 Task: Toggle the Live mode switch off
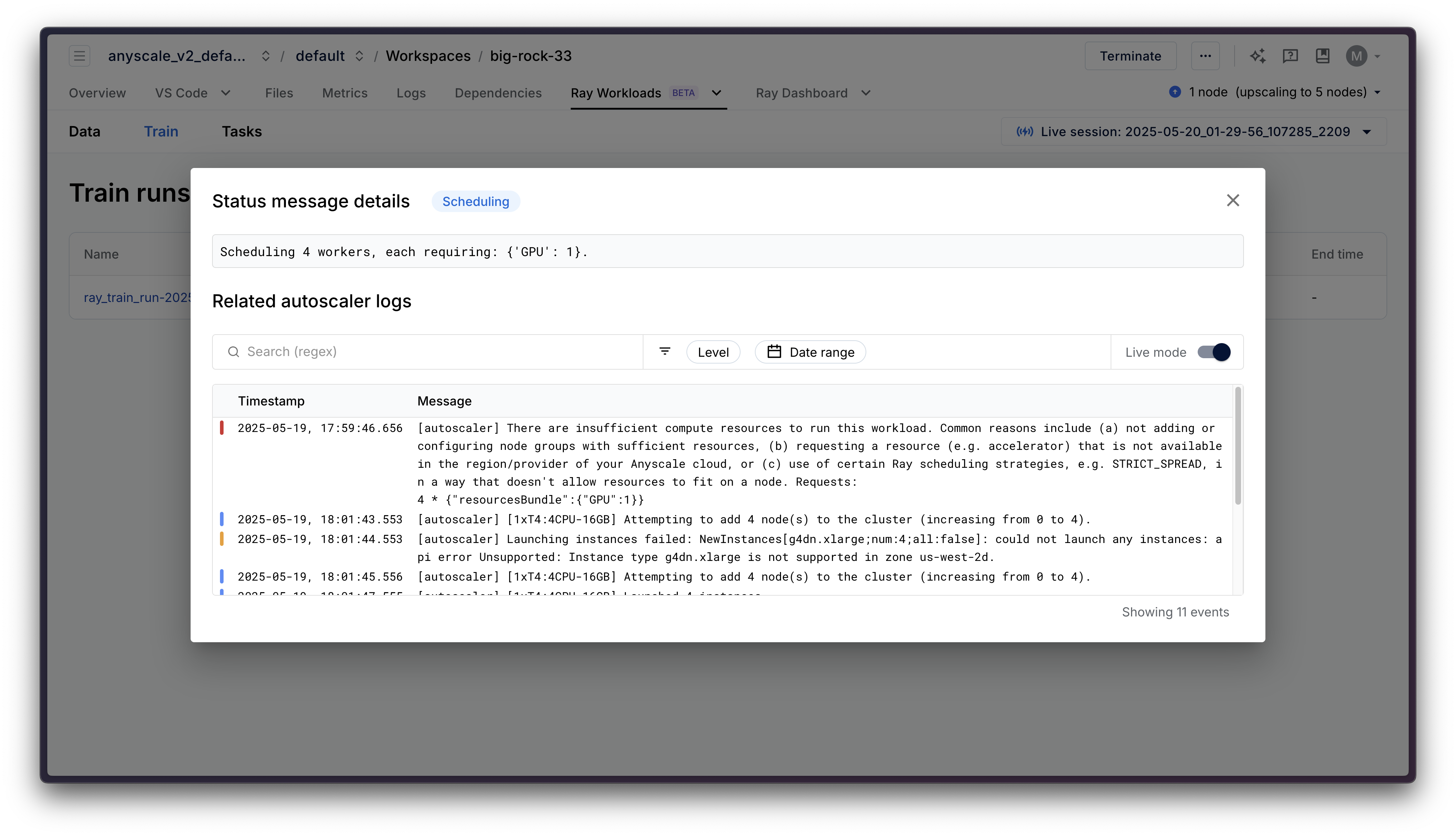(x=1214, y=352)
